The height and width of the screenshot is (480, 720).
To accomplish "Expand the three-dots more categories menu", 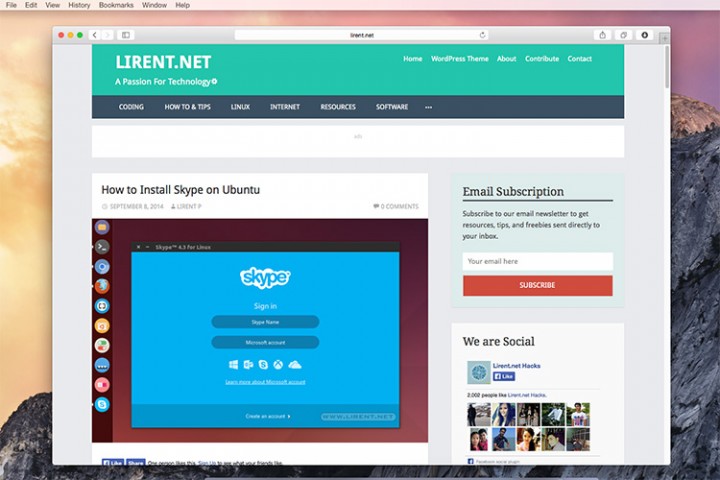I will click(x=428, y=107).
